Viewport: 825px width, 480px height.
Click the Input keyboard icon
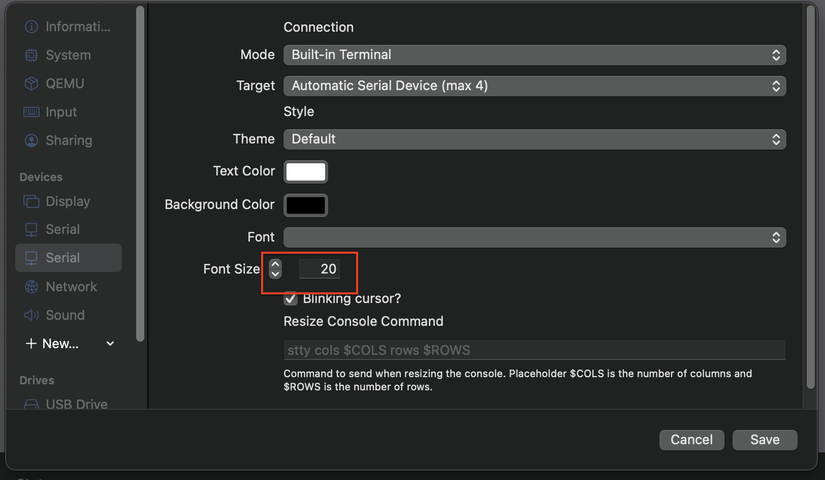tap(31, 112)
